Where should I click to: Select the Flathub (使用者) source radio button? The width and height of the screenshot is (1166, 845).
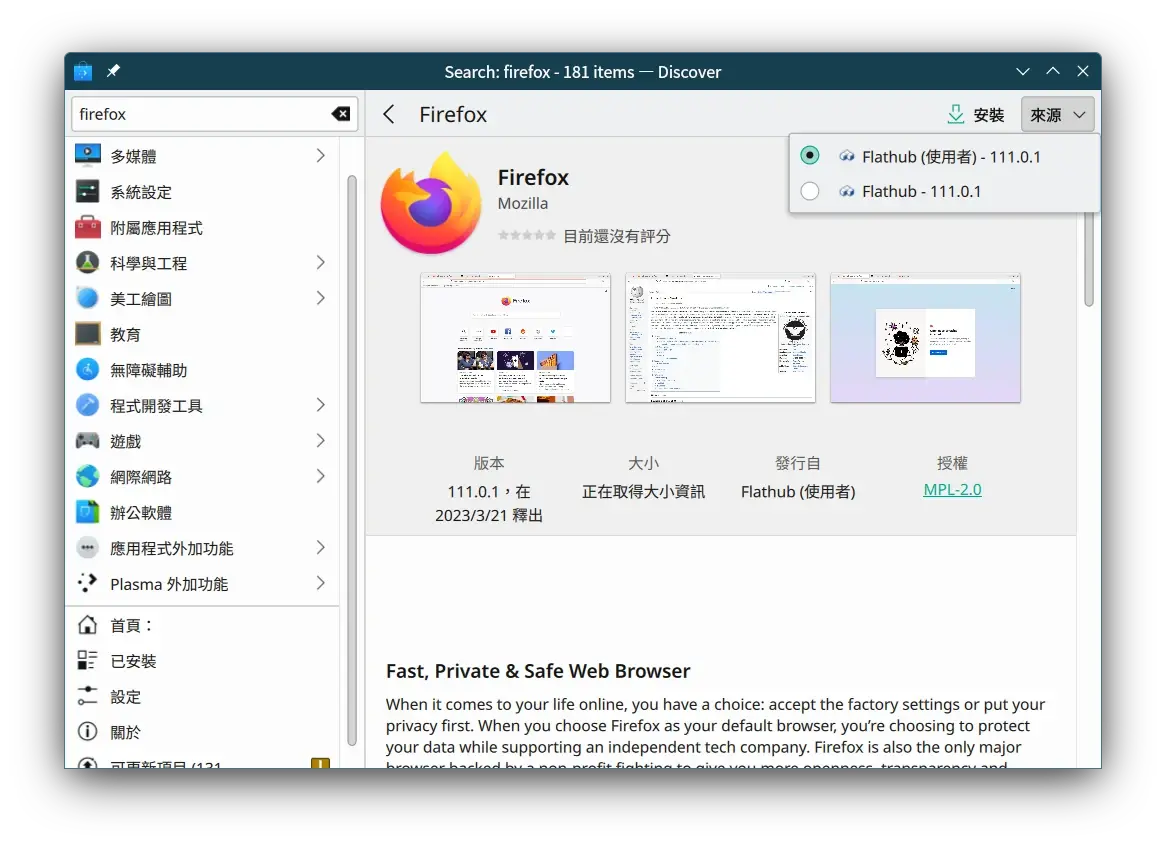810,155
